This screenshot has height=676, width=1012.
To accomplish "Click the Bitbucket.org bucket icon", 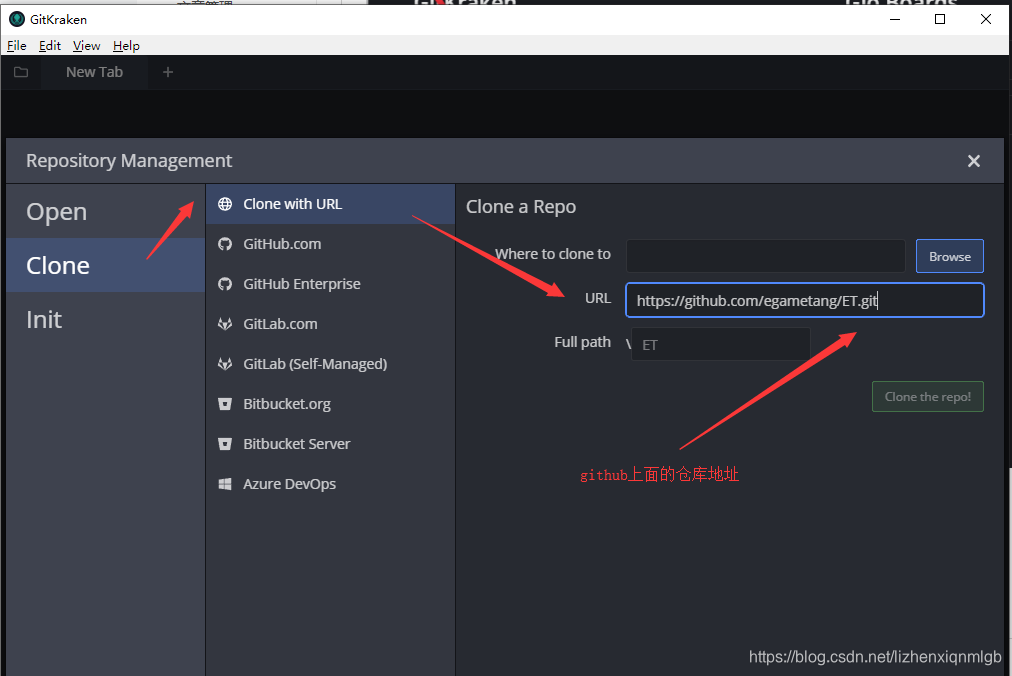I will [x=225, y=404].
